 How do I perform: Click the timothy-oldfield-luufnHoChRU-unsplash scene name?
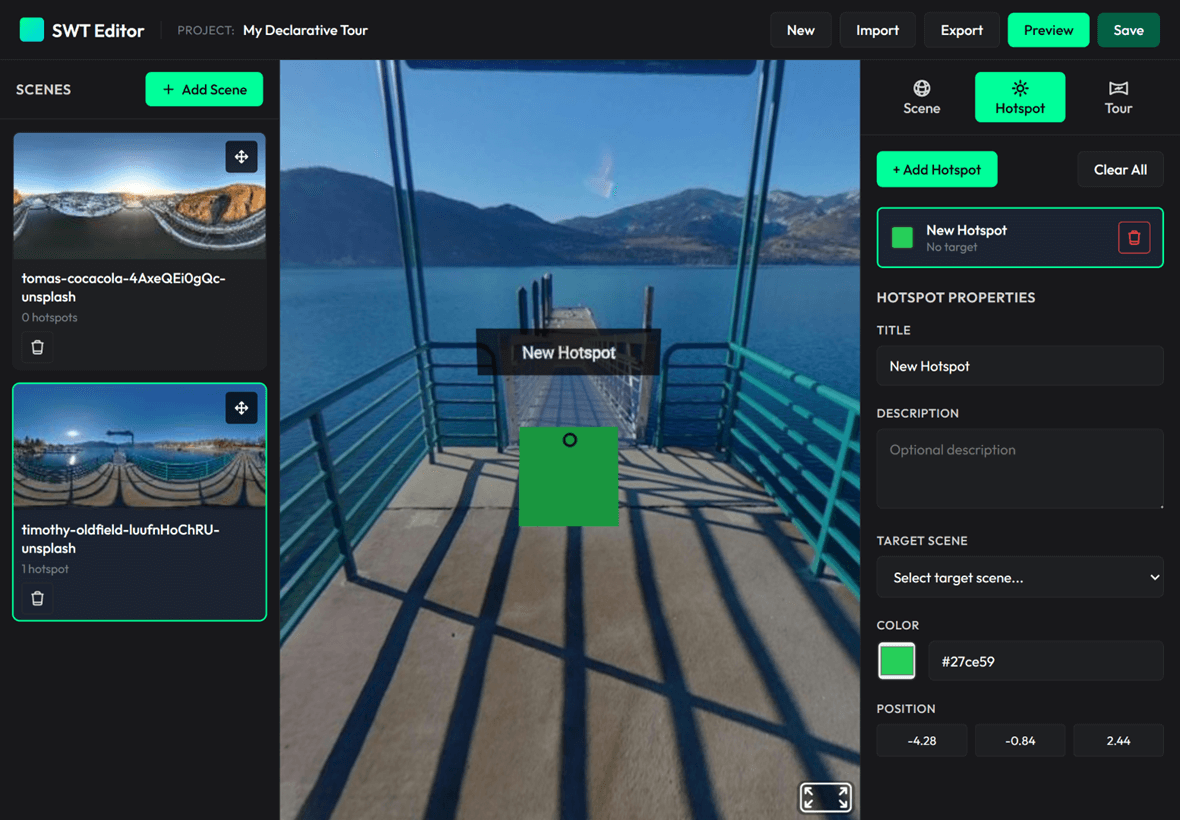pyautogui.click(x=120, y=539)
